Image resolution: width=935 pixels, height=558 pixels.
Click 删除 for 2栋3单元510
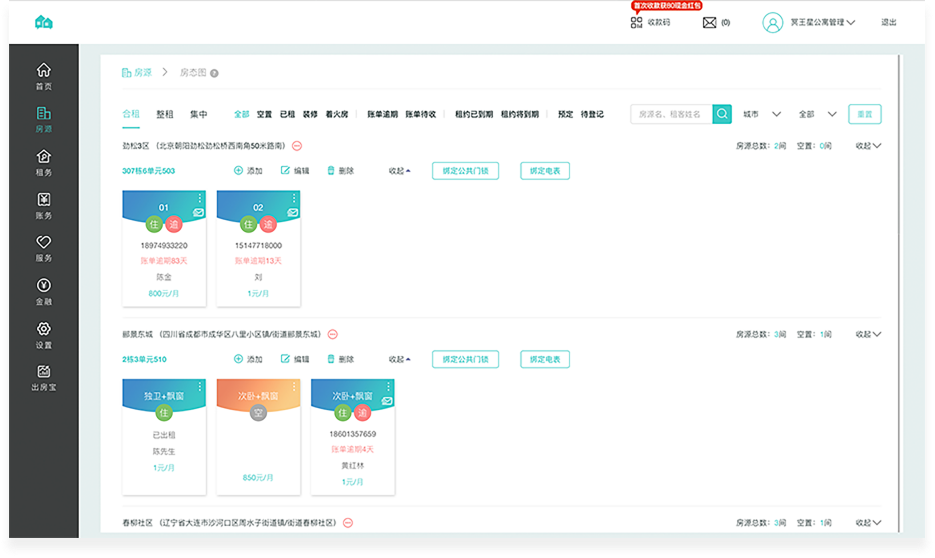(340, 359)
